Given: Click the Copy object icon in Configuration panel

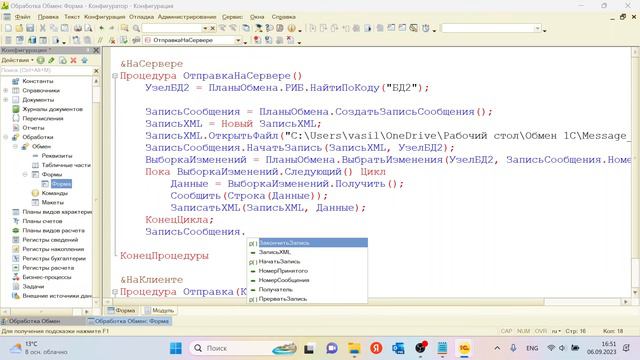Looking at the screenshot, I should tap(63, 60).
